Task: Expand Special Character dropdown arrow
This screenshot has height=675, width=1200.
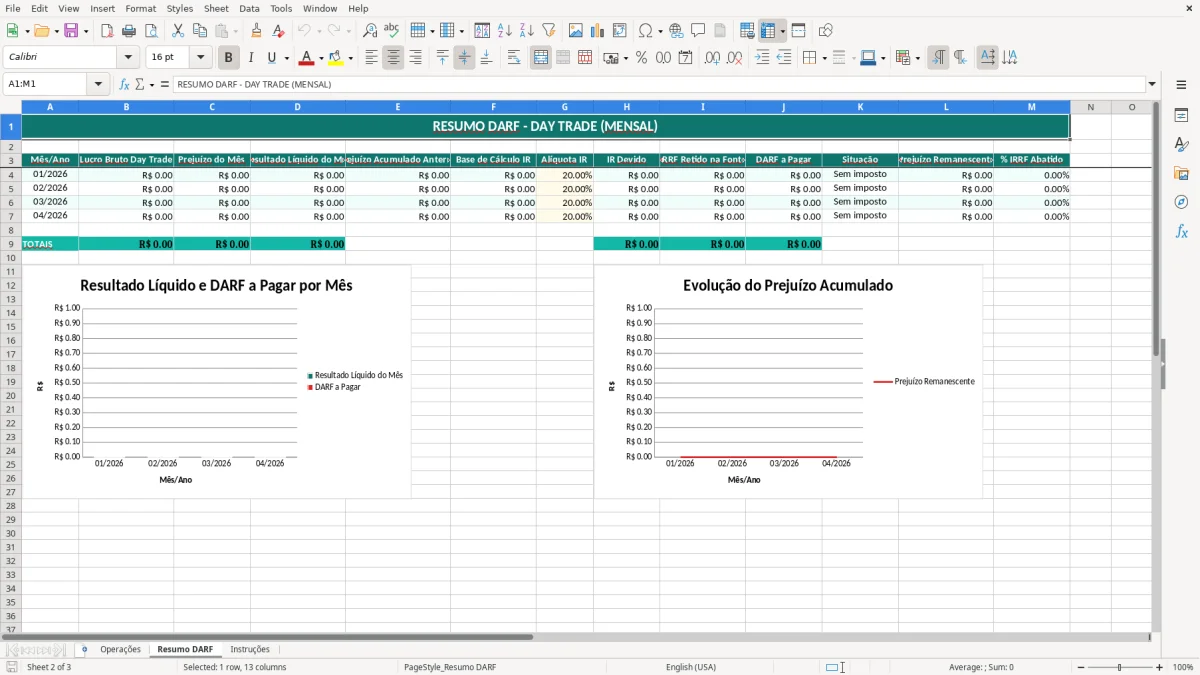Action: (659, 31)
